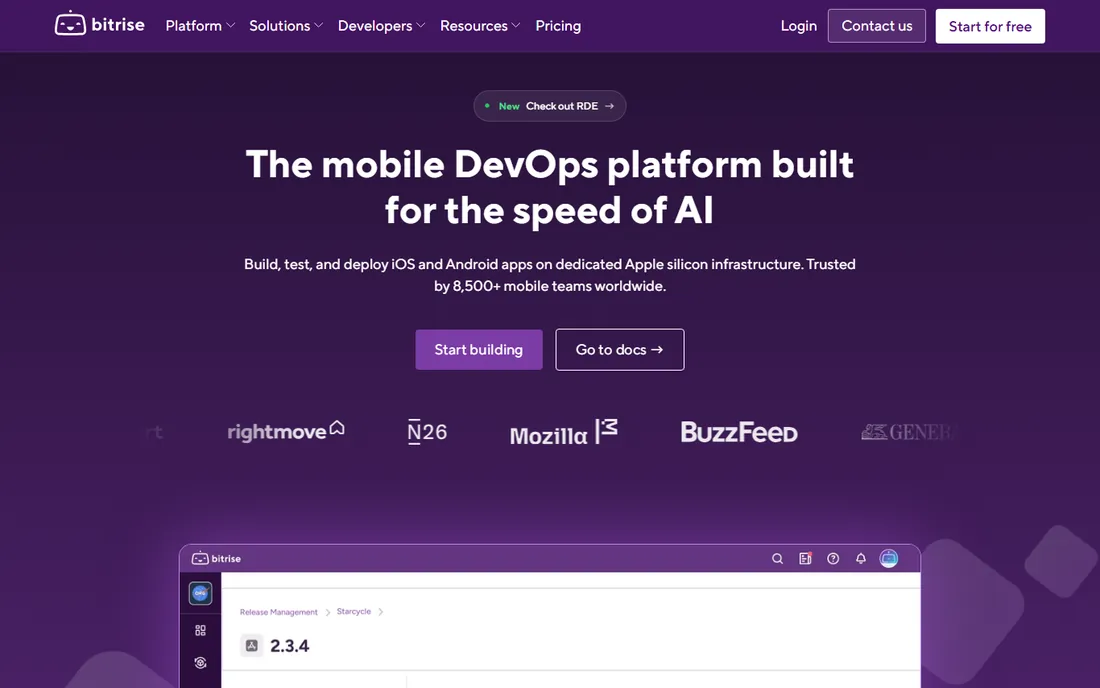Click the rightmove logo

286,431
